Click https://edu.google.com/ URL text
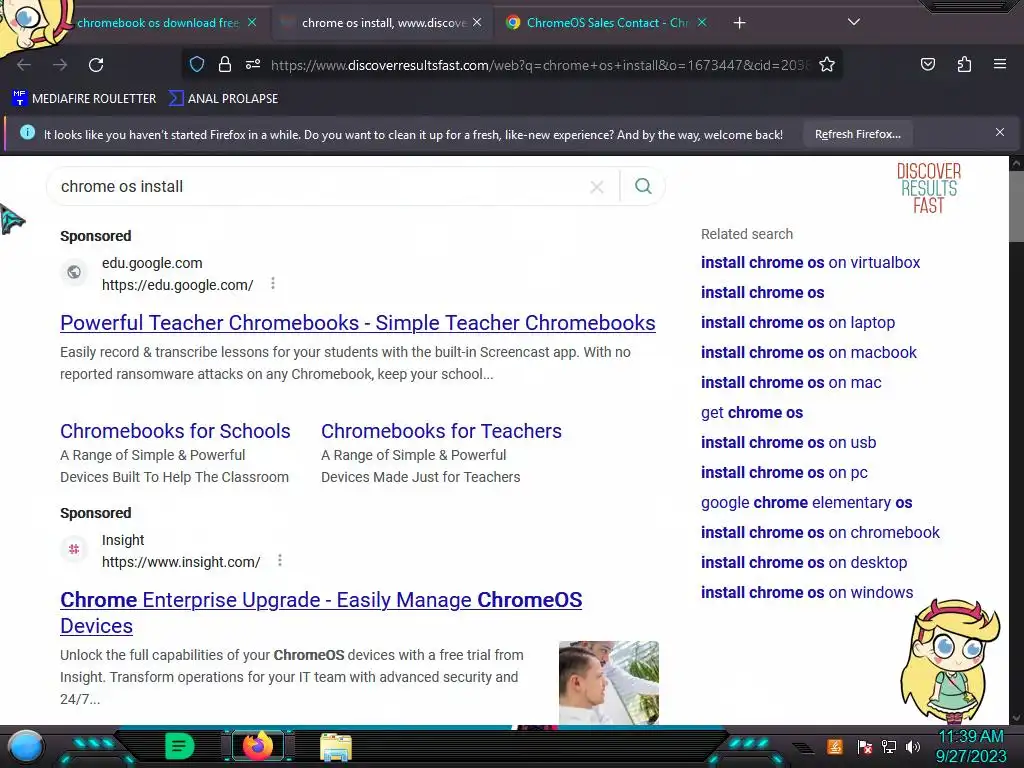Image resolution: width=1024 pixels, height=768 pixels. pos(178,285)
